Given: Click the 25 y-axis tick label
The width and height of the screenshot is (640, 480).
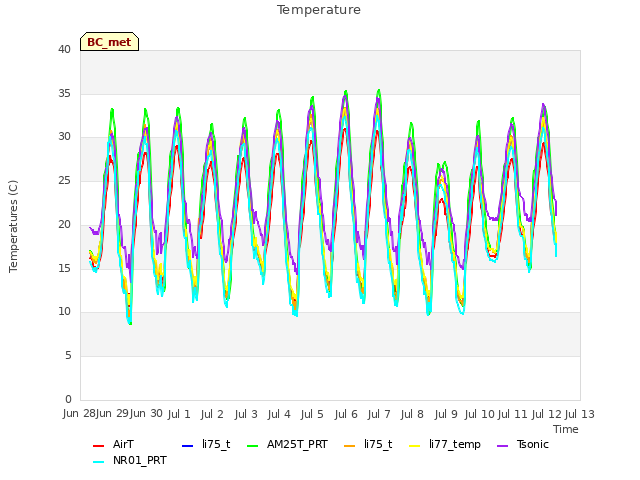Looking at the screenshot, I should (64, 180).
